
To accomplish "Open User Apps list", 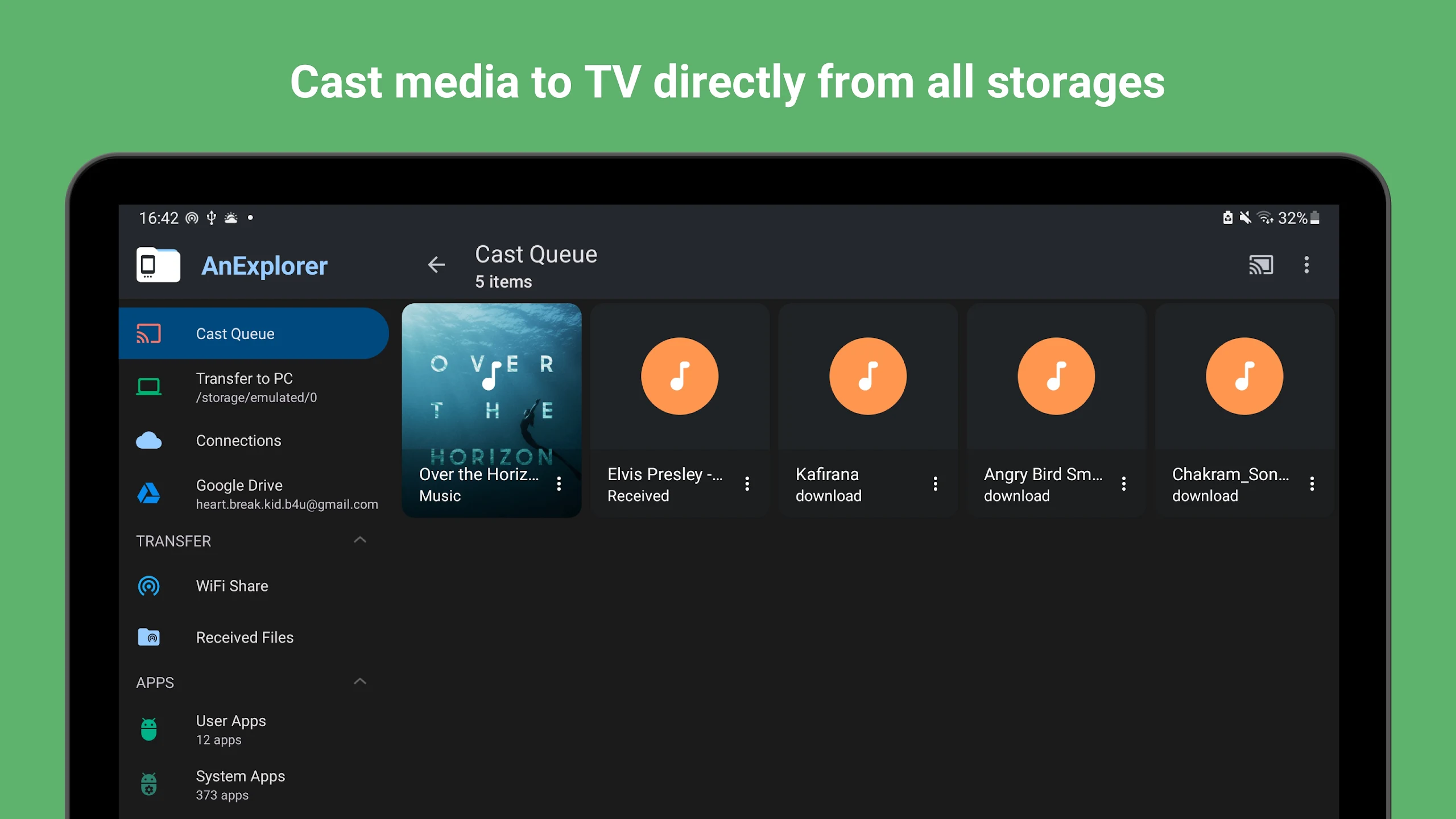I will click(254, 729).
